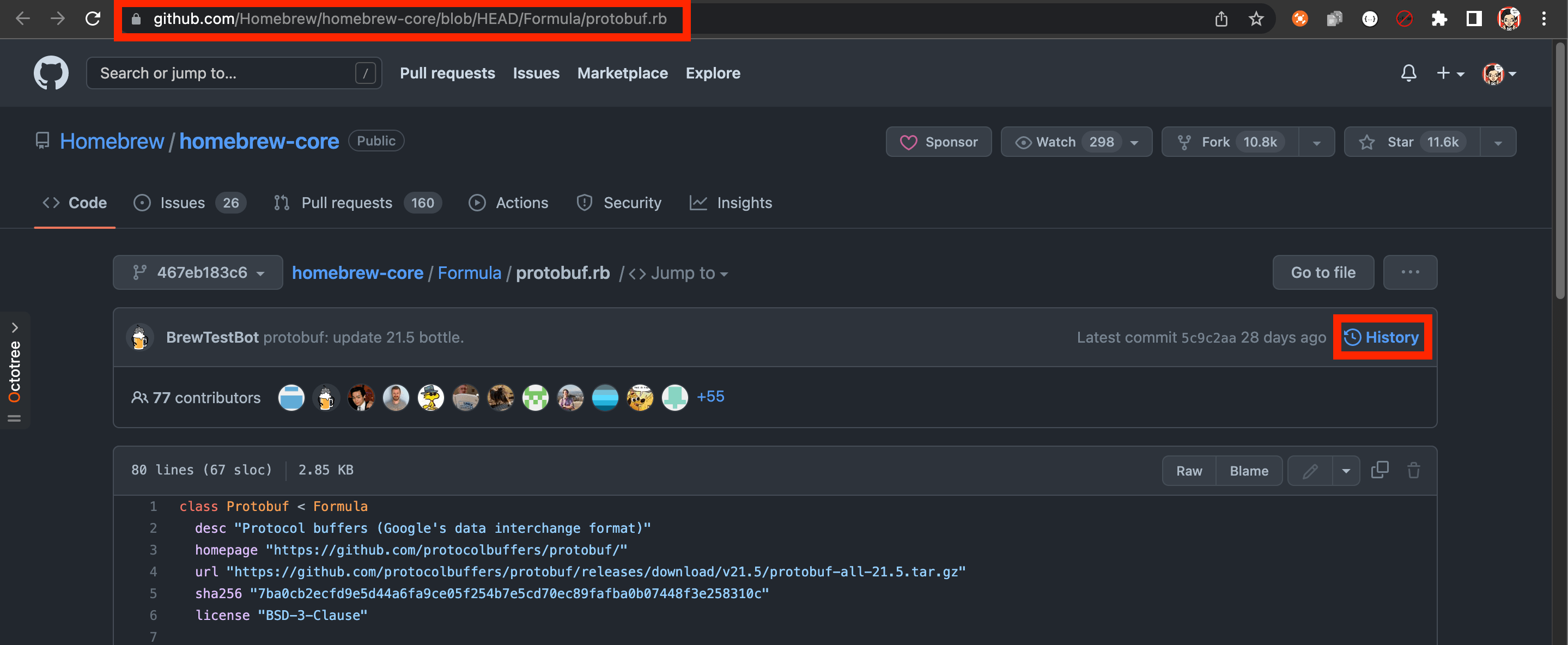Open commit message protobuf: update 21.5 bottle
1568x645 pixels.
pos(363,337)
